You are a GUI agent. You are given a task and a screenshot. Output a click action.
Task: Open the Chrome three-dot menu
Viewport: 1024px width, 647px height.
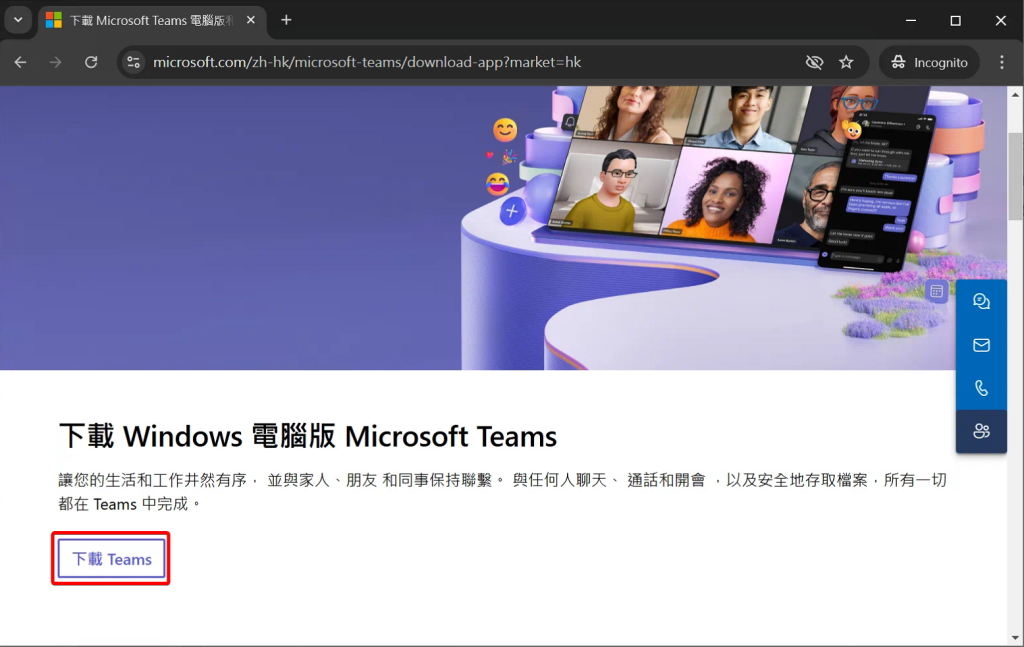[1002, 62]
